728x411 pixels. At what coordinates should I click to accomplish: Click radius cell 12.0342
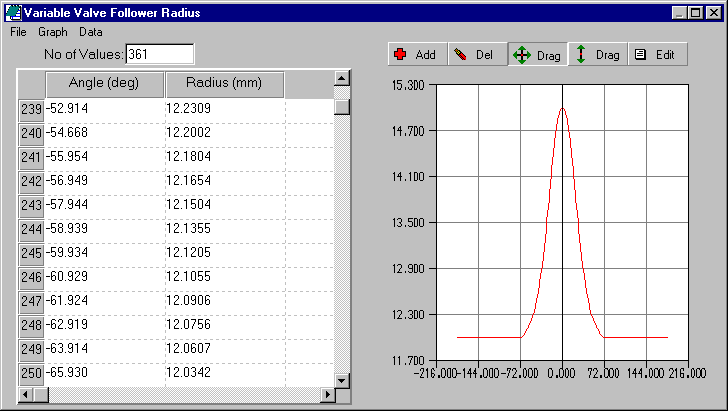click(225, 374)
